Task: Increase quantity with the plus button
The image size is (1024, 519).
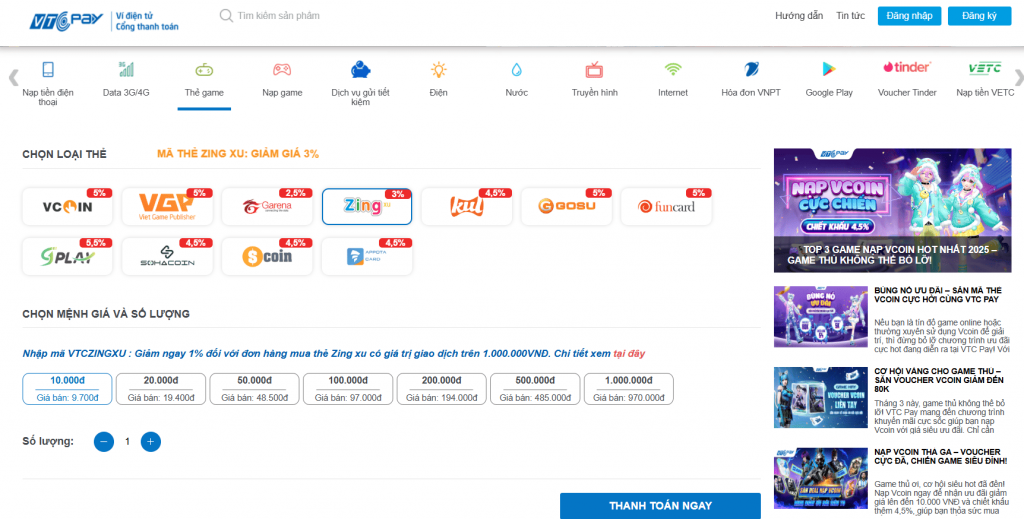Action: tap(150, 442)
